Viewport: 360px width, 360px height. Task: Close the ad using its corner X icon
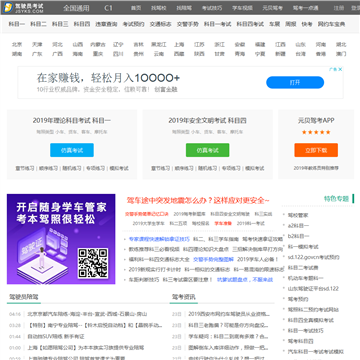tap(340, 69)
